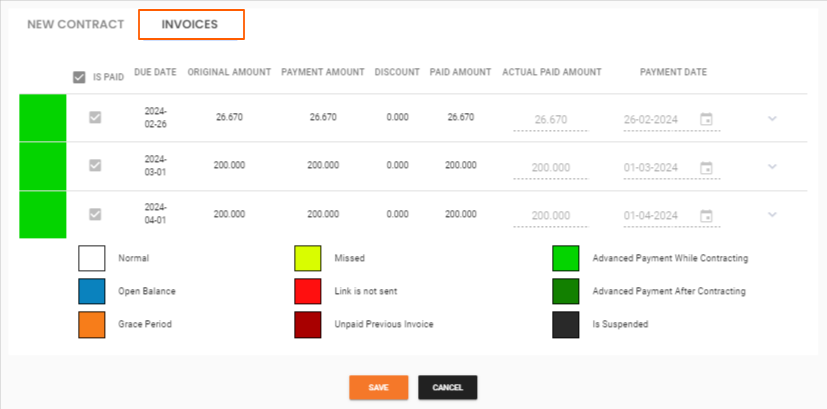This screenshot has width=827, height=409.
Task: Switch to the New Contract tab
Action: coord(76,24)
